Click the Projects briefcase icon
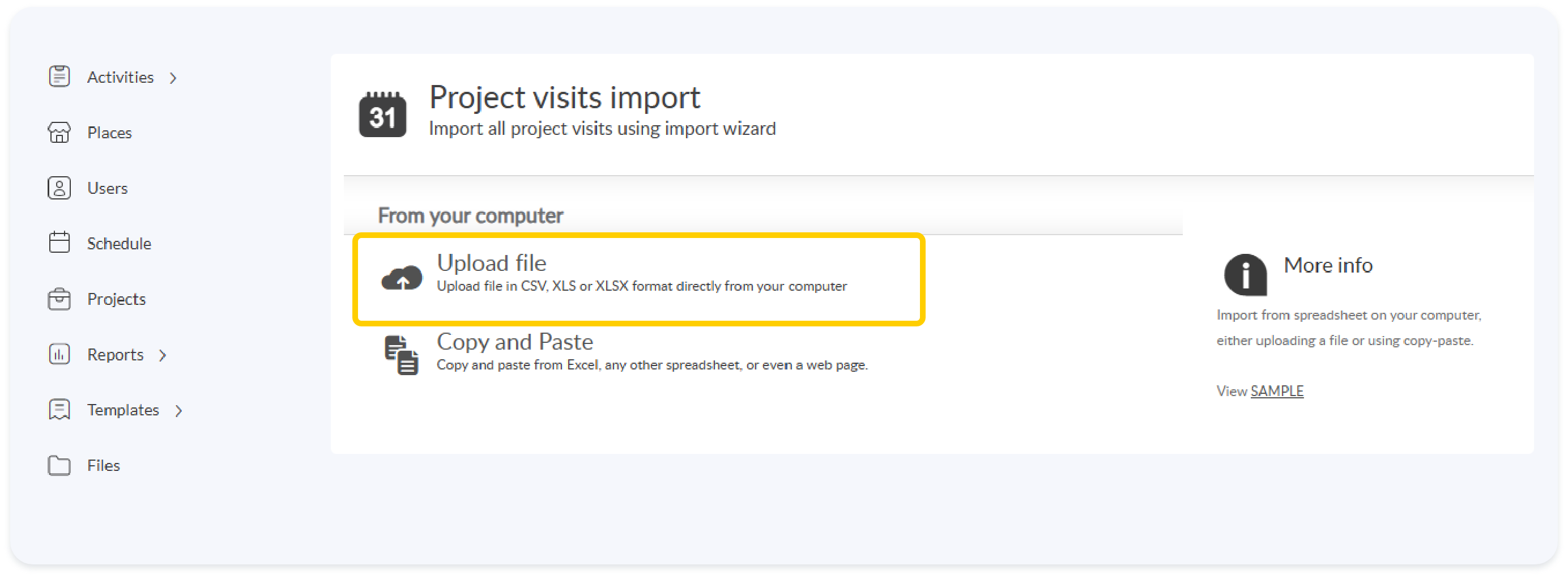 click(59, 299)
